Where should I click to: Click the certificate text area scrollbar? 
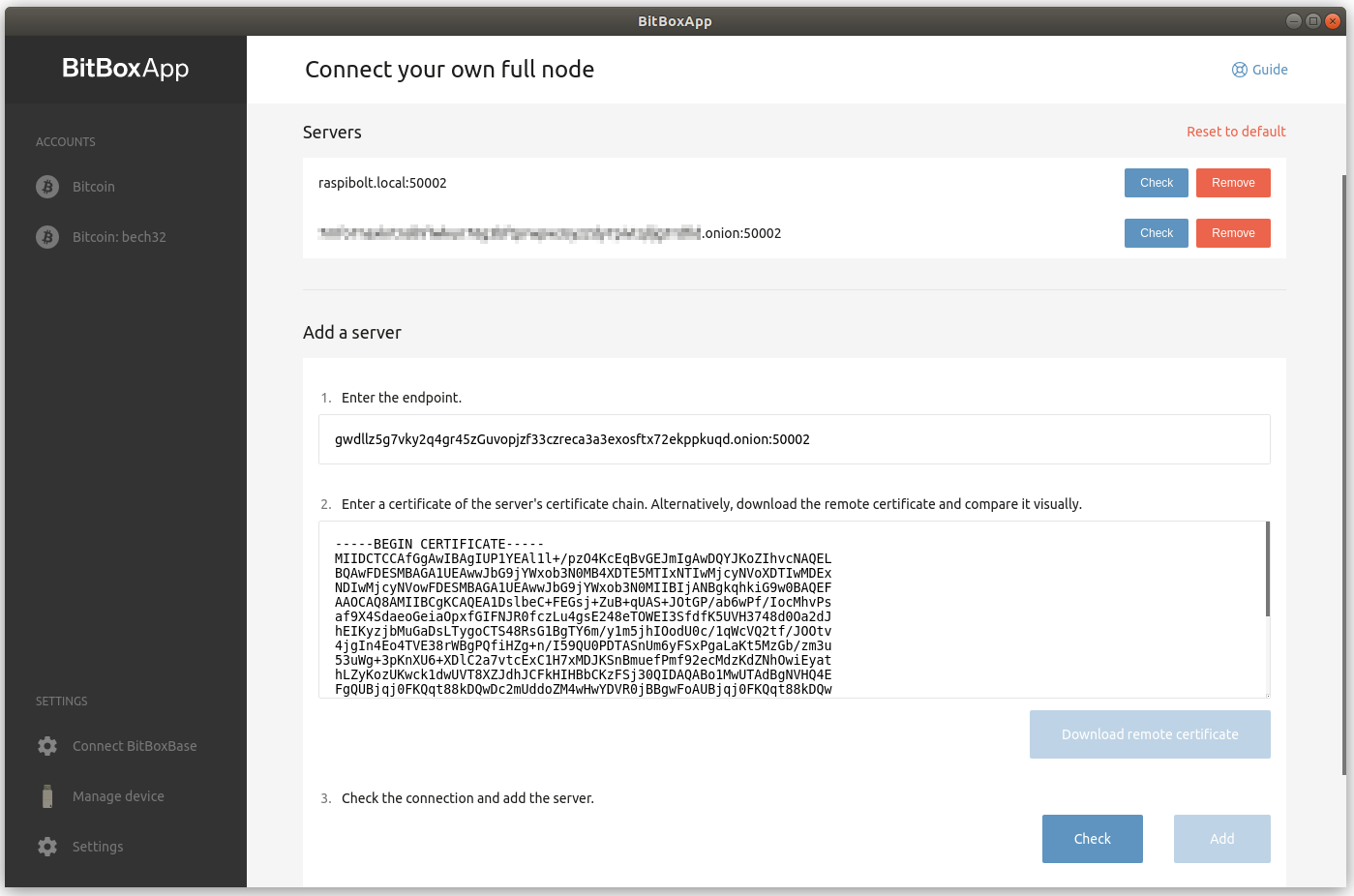[x=1267, y=569]
